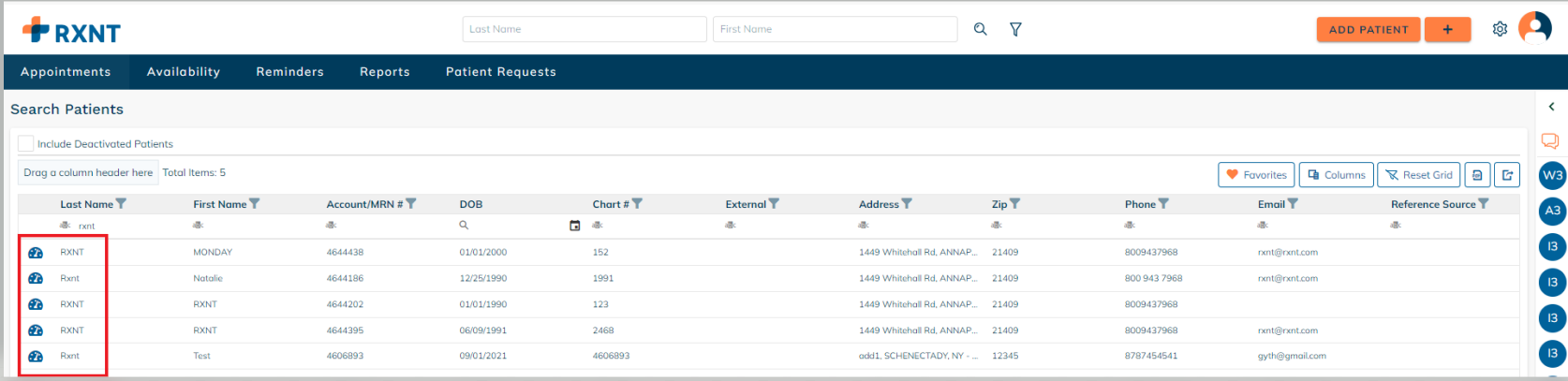Select the first name cell Natalie
The image size is (1568, 381).
pos(208,278)
